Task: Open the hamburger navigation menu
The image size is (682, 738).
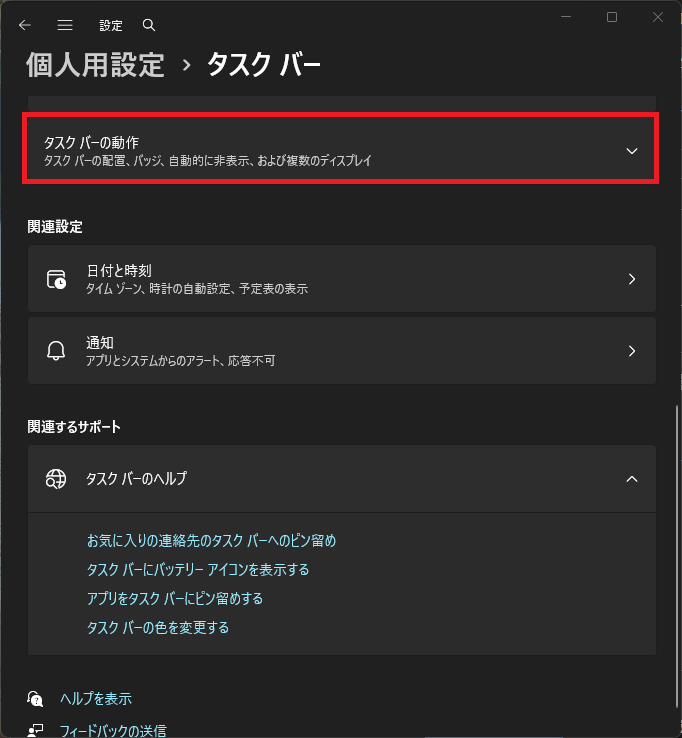Action: (65, 25)
